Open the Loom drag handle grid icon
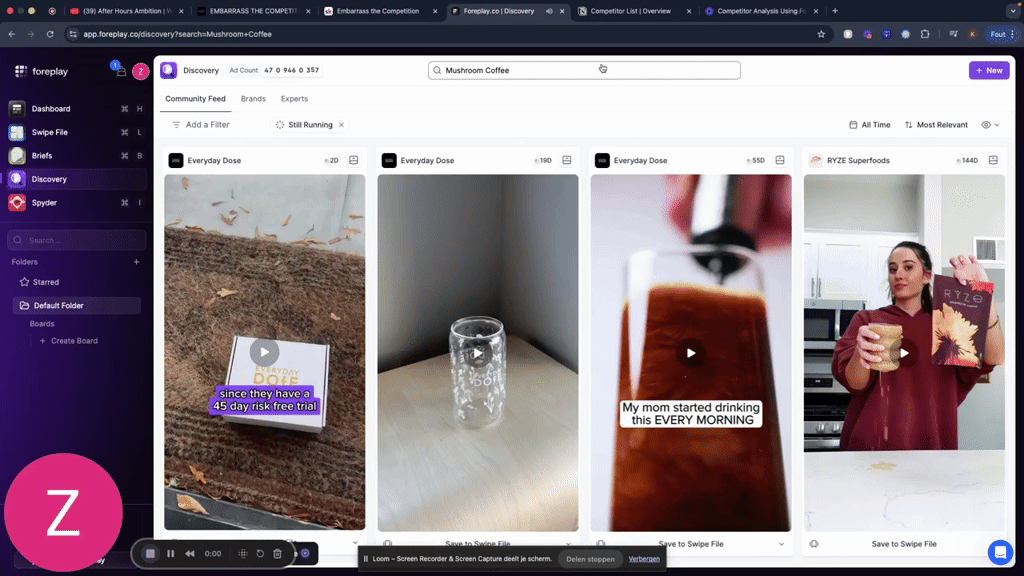Image resolution: width=1024 pixels, height=576 pixels. (243, 553)
